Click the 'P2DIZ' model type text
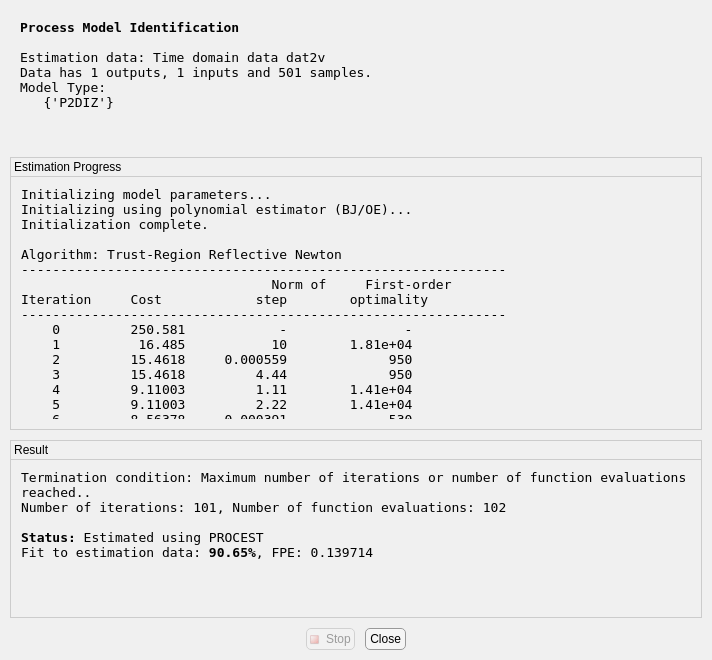712x660 pixels. (78, 102)
